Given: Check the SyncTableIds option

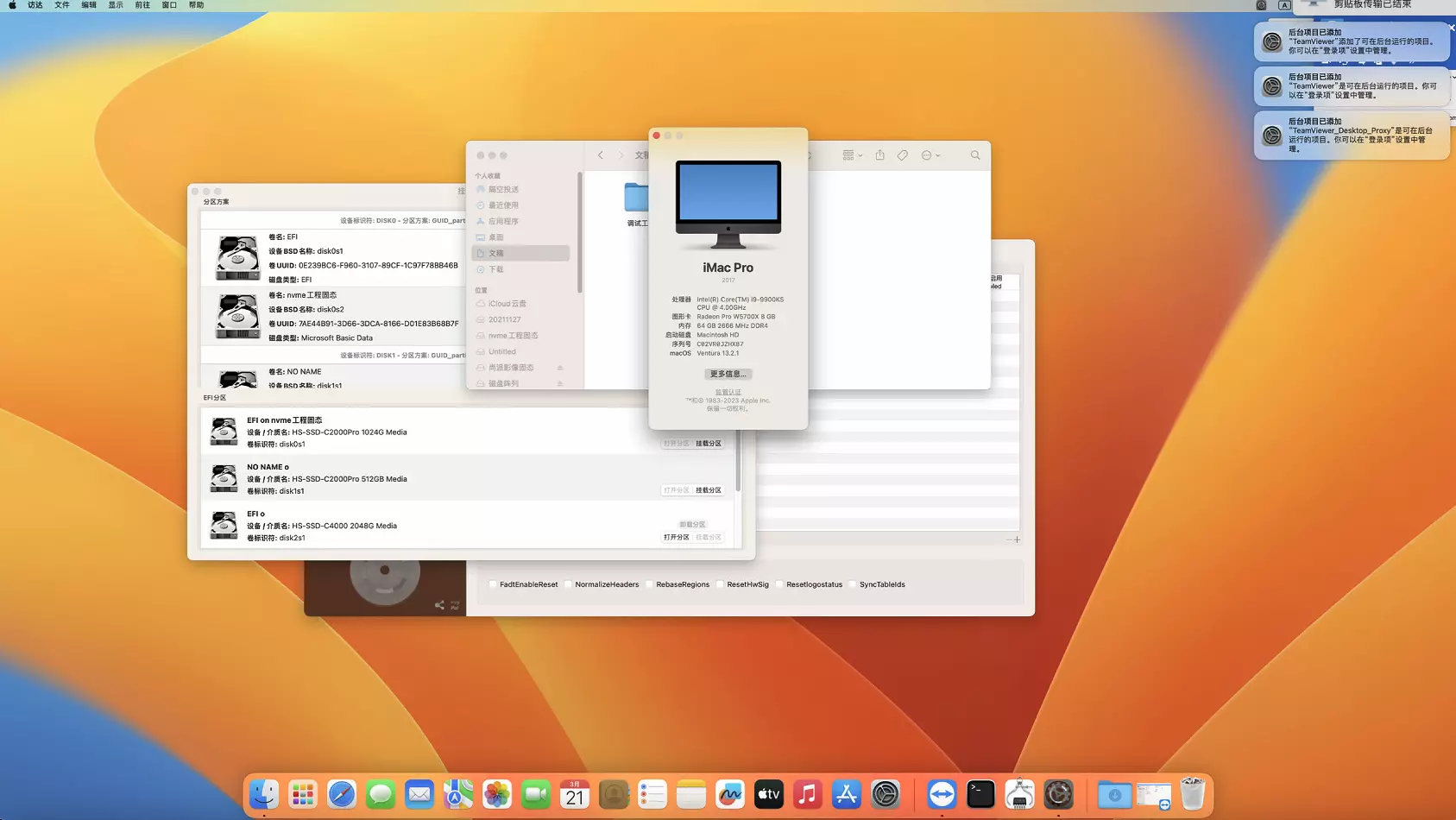Looking at the screenshot, I should click(x=853, y=584).
